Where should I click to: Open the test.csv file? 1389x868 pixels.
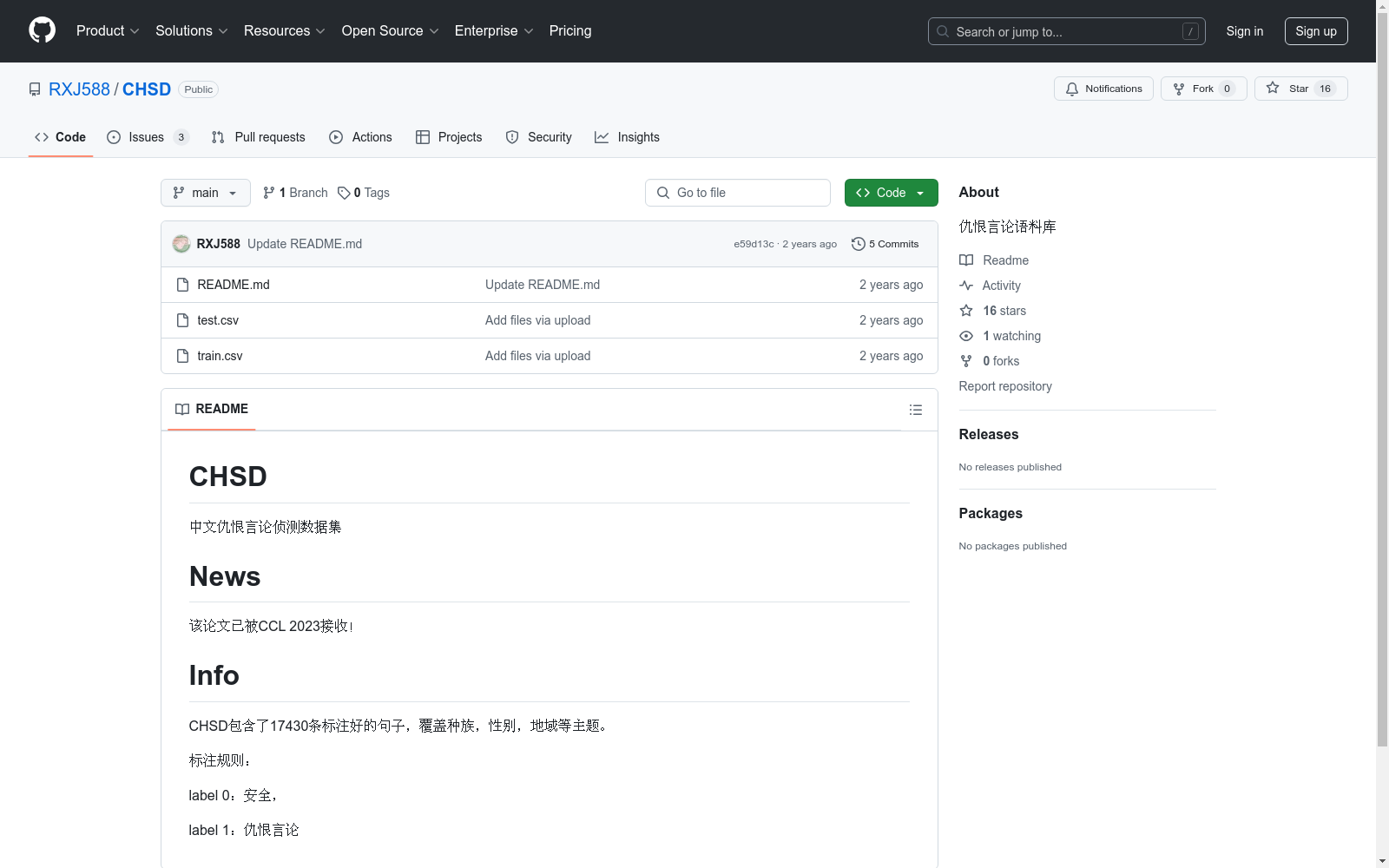218,319
